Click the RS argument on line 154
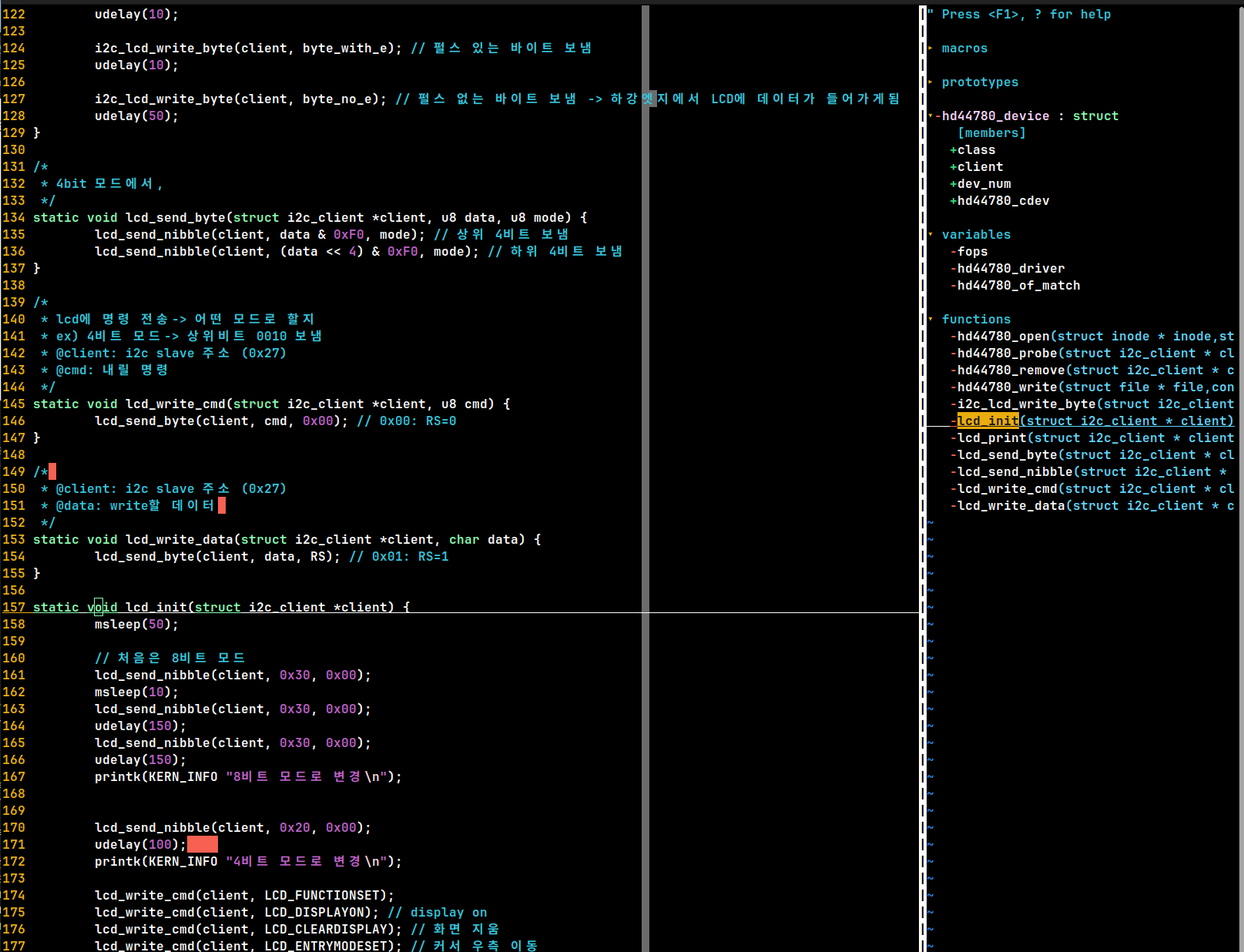The image size is (1244, 952). [317, 556]
